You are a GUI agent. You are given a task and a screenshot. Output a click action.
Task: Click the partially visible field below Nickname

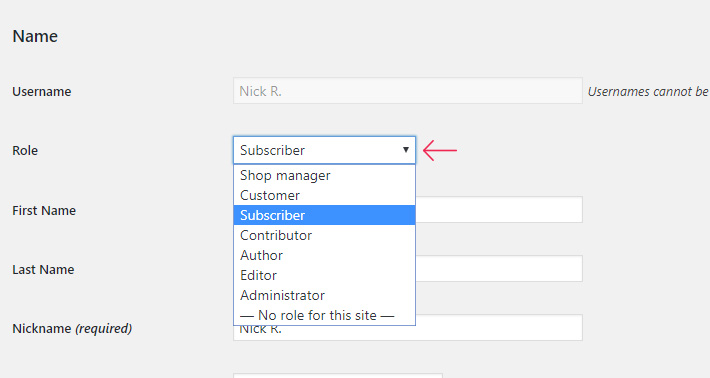click(338, 376)
